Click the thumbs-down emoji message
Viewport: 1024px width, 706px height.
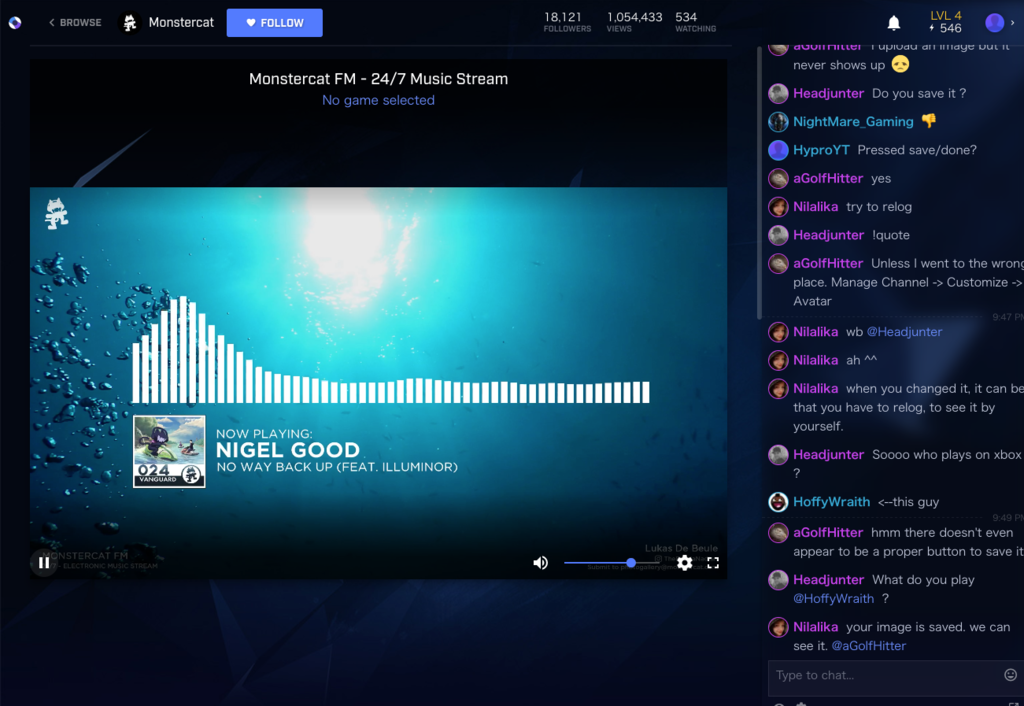[x=929, y=121]
